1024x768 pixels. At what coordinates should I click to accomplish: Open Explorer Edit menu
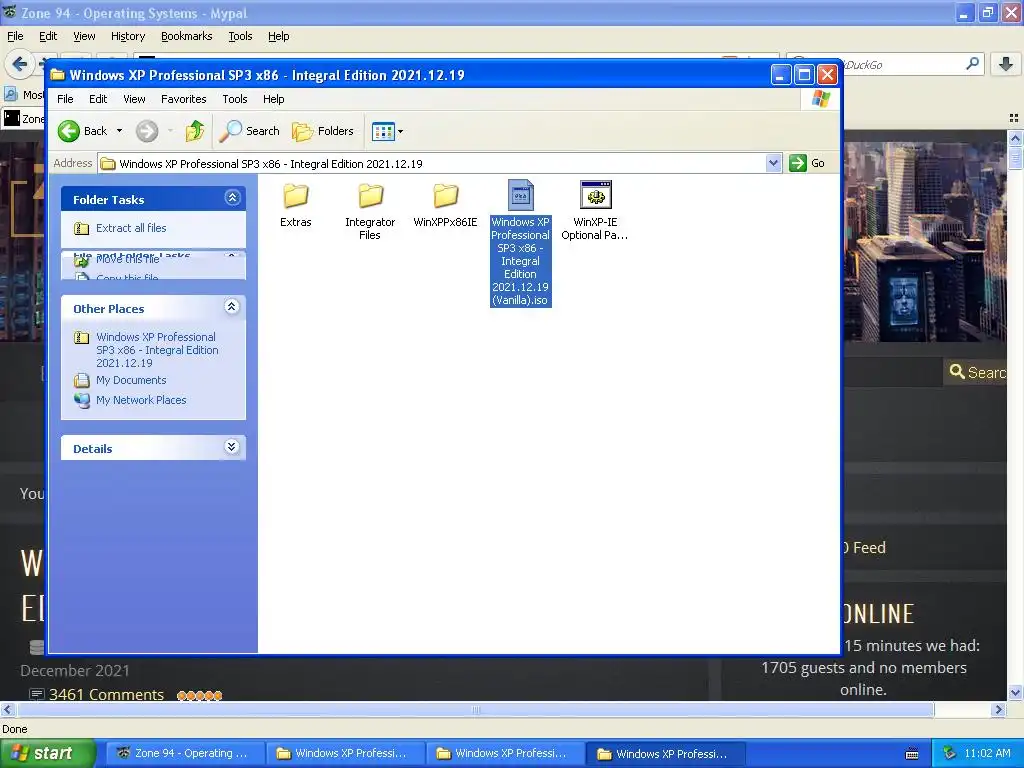point(98,99)
